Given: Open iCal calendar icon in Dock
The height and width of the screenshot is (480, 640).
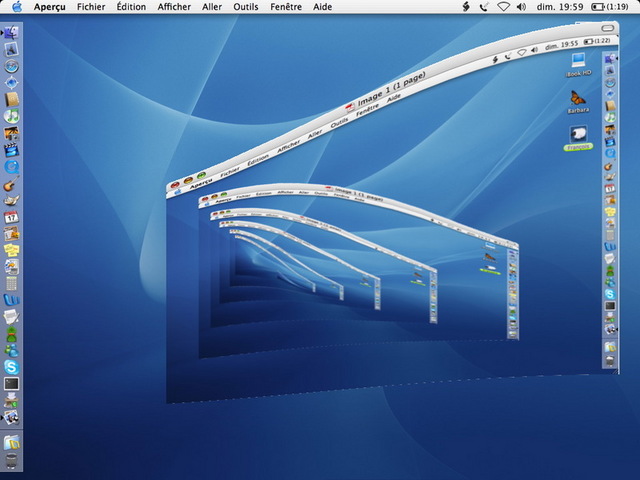Looking at the screenshot, I should (x=11, y=217).
